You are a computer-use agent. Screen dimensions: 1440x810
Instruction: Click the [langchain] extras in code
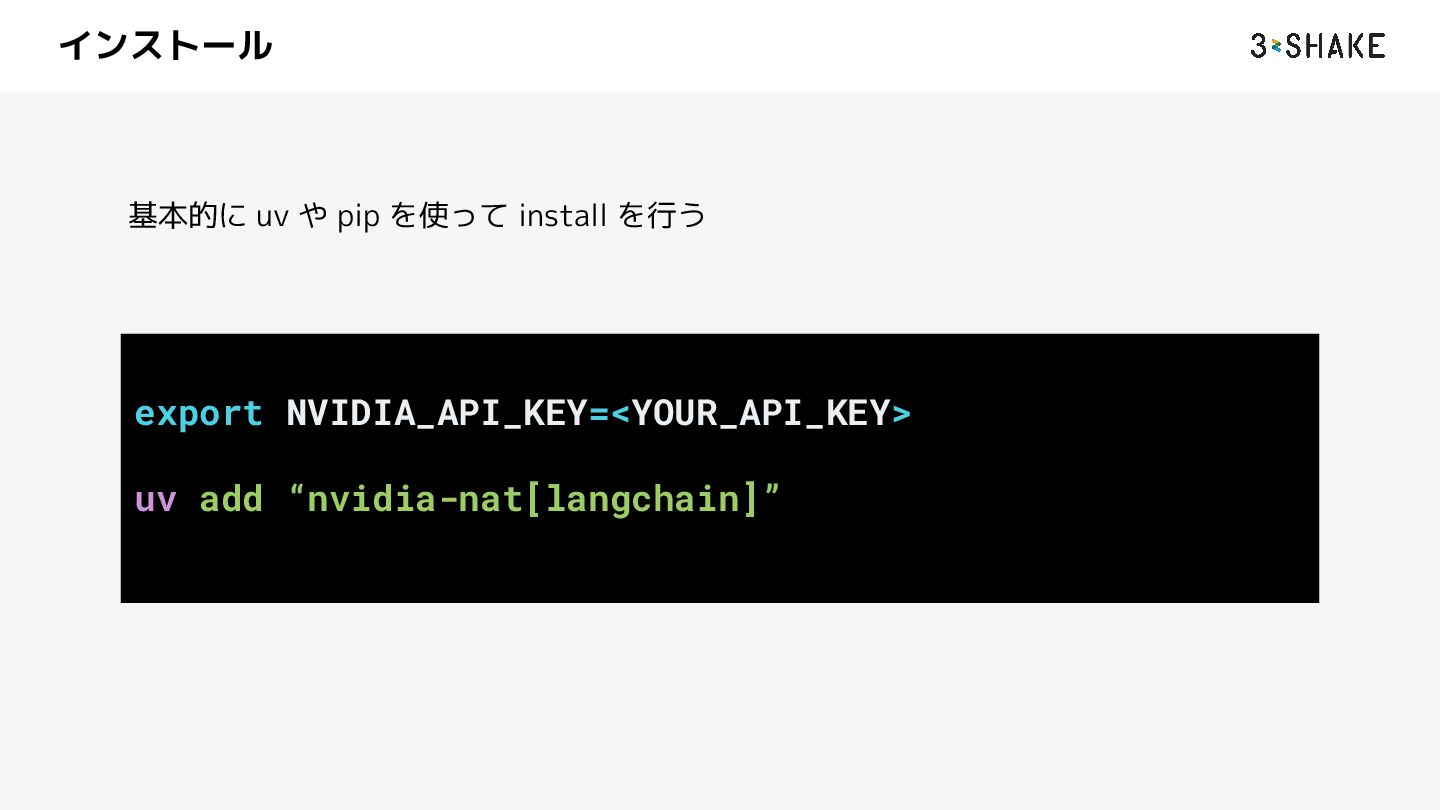click(x=642, y=498)
